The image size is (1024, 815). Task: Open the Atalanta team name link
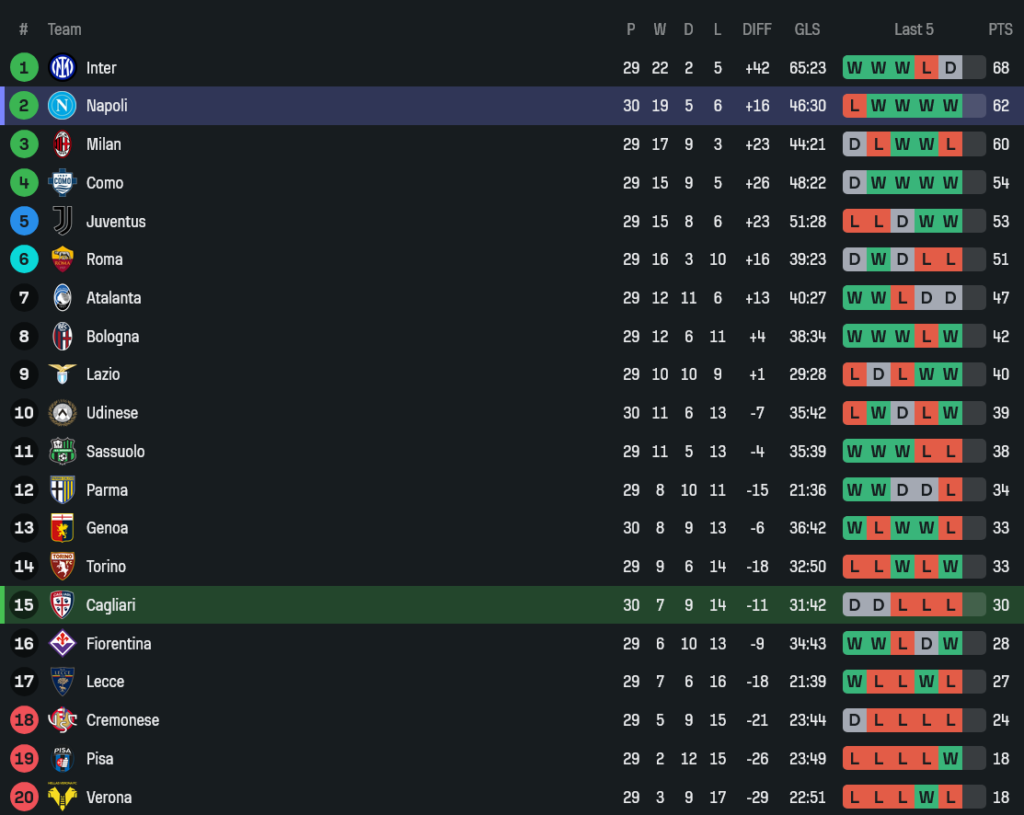click(113, 298)
